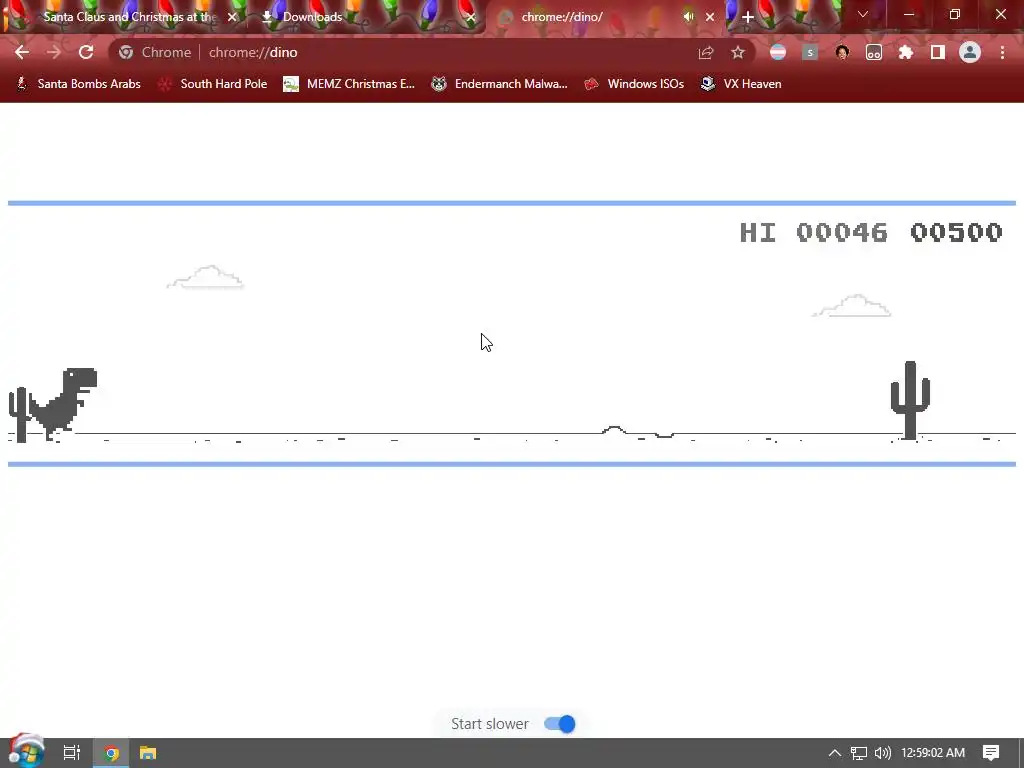The image size is (1024, 768).
Task: Click the Chrome site info icon in address bar
Action: point(126,52)
